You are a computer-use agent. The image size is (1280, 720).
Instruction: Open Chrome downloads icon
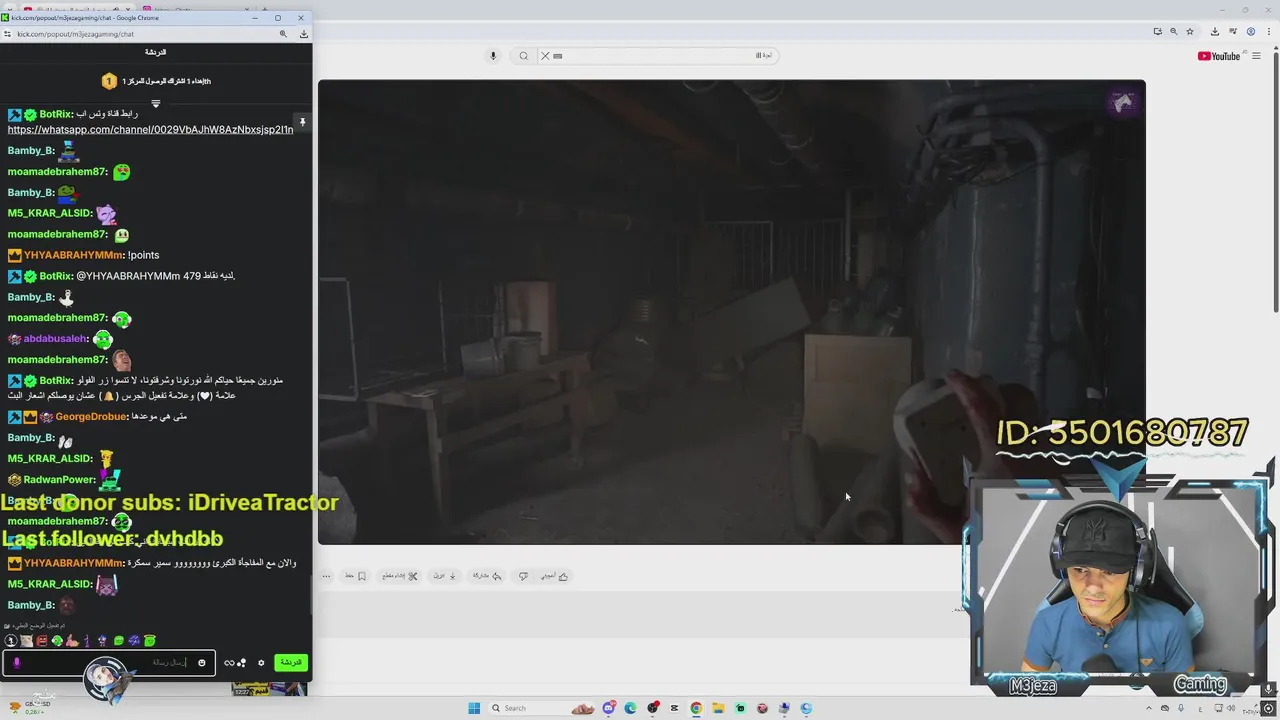(1214, 31)
